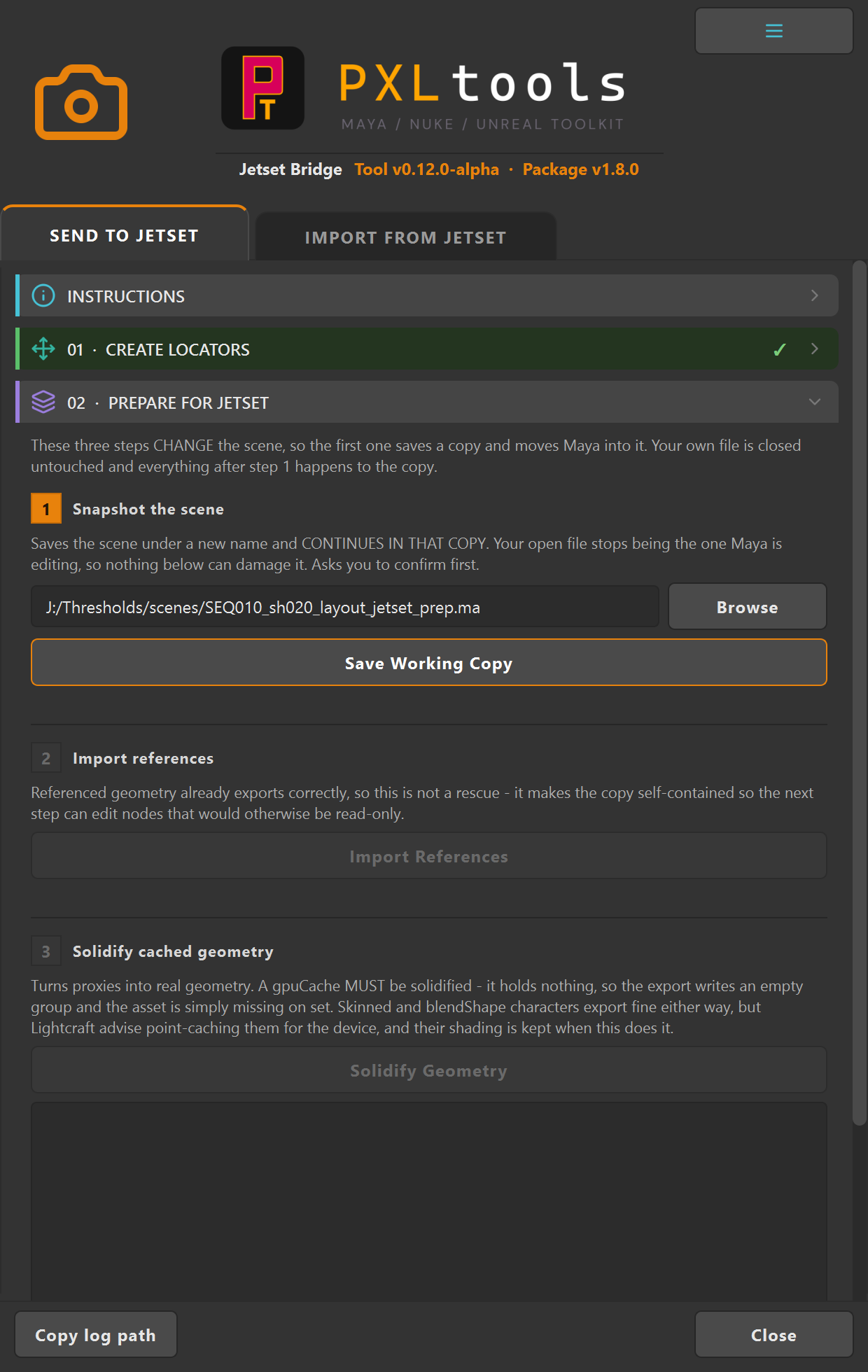Click the 'Package v1.8.0' version text
The width and height of the screenshot is (868, 1372).
pyautogui.click(x=581, y=169)
